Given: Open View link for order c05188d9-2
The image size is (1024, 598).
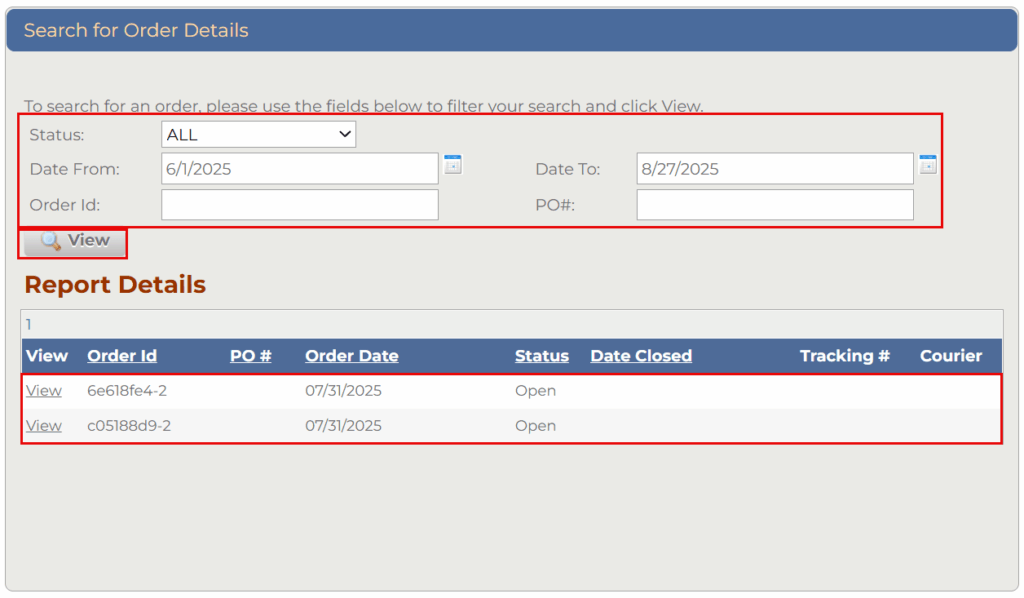Looking at the screenshot, I should click(44, 426).
